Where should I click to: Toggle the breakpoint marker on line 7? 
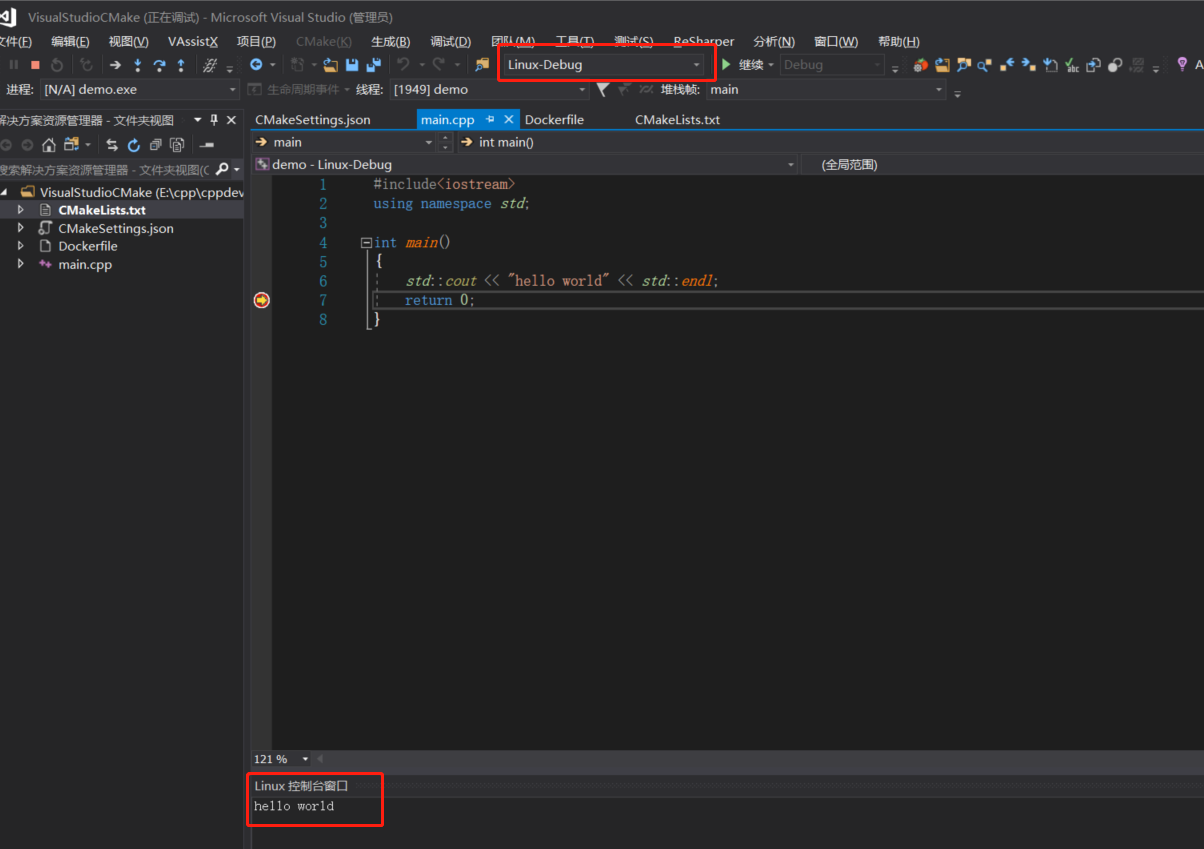[x=261, y=300]
